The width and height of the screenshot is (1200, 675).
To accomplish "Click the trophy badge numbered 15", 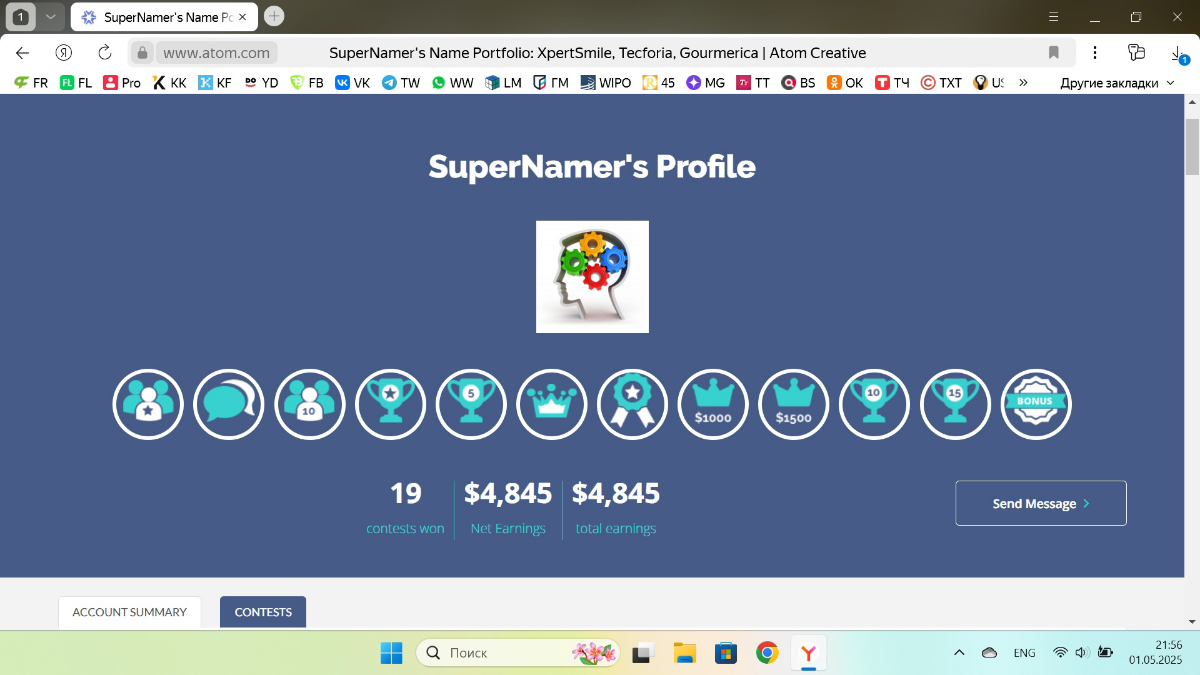I will click(955, 404).
